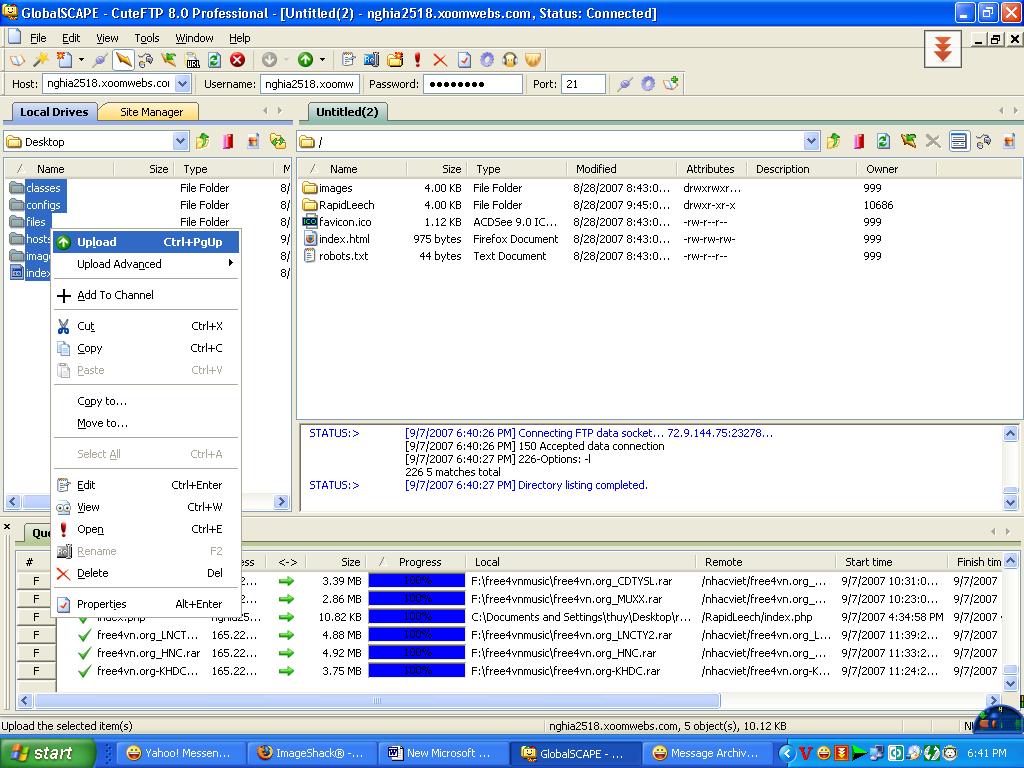Screen dimensions: 1024x768
Task: Open the Upload toolbar button dropdown arrow
Action: point(322,60)
